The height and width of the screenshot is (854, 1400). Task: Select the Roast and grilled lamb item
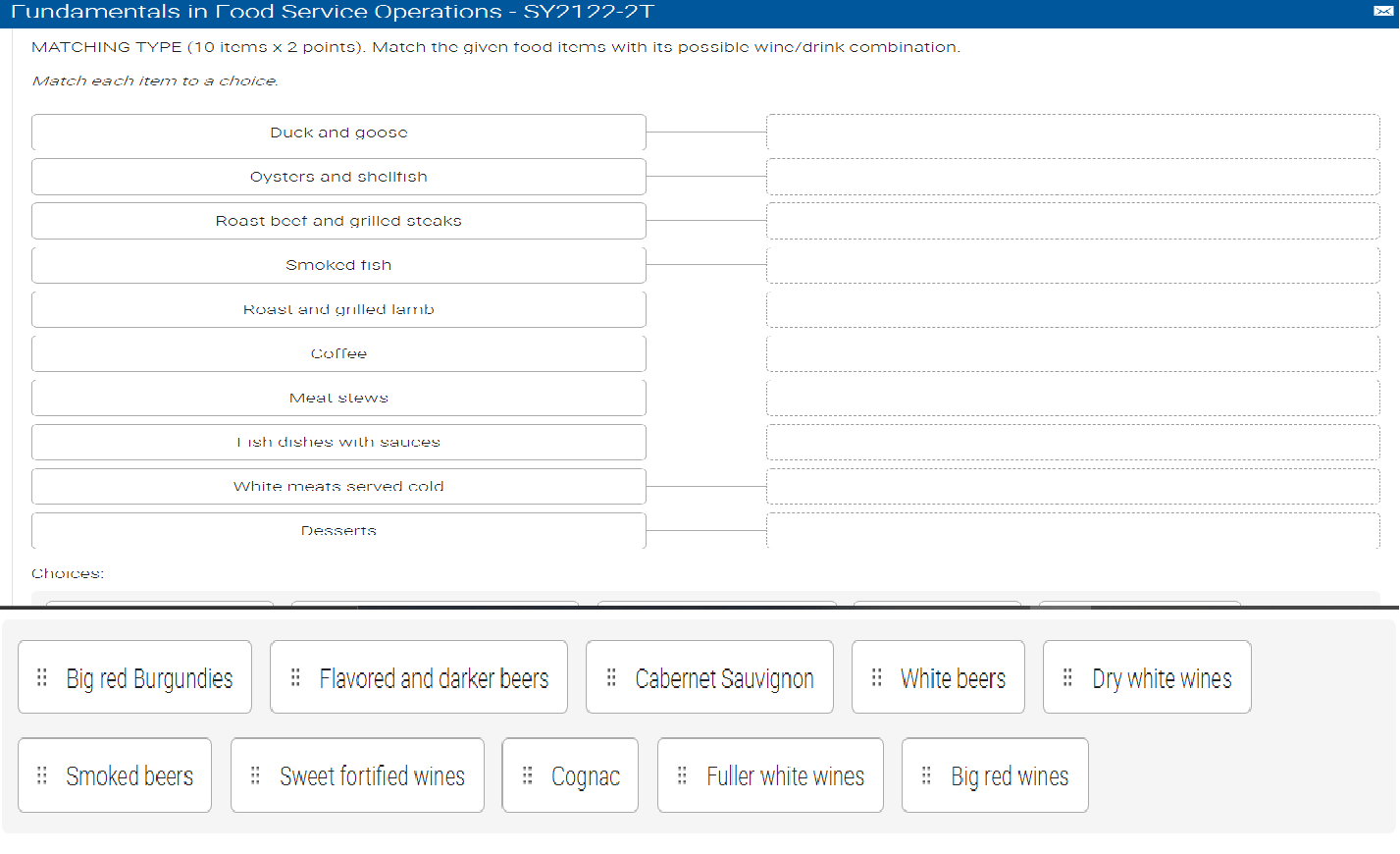tap(338, 309)
